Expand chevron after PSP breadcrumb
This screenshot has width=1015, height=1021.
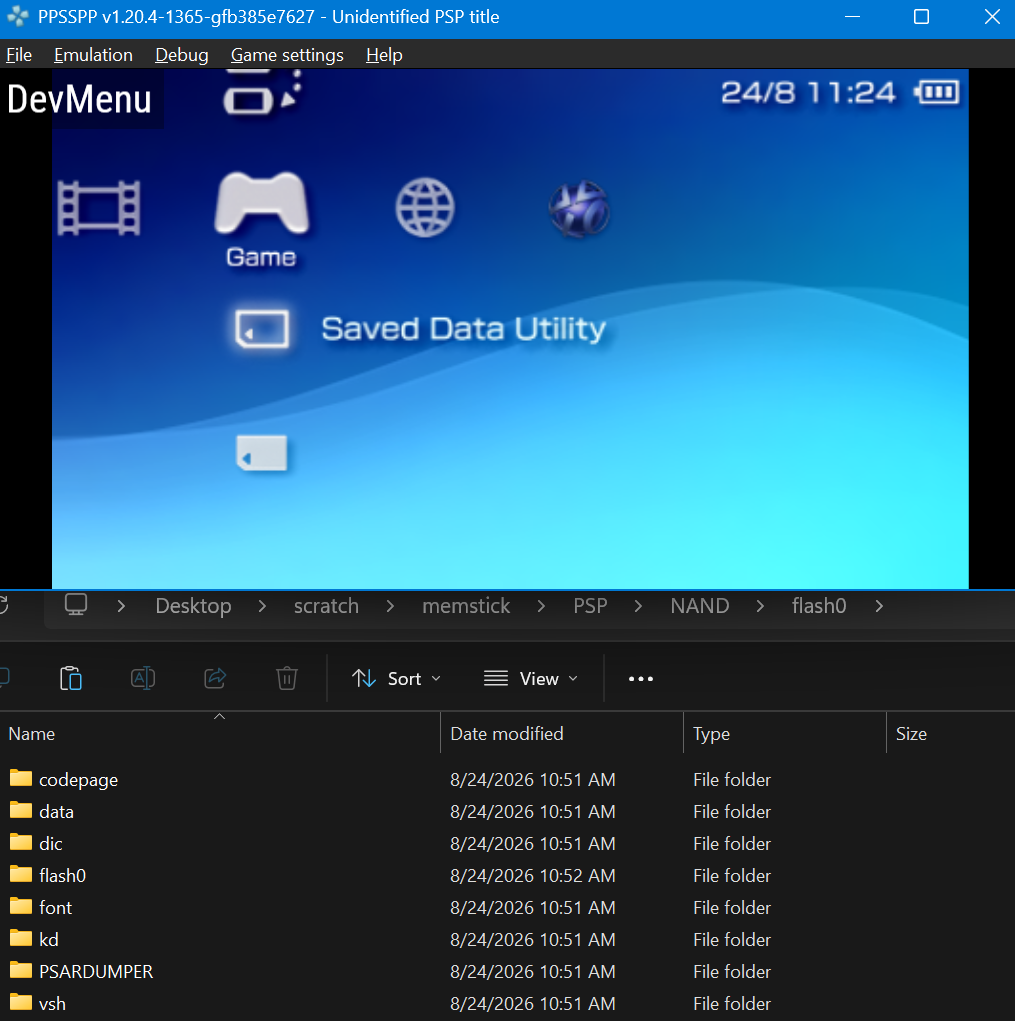coord(638,606)
